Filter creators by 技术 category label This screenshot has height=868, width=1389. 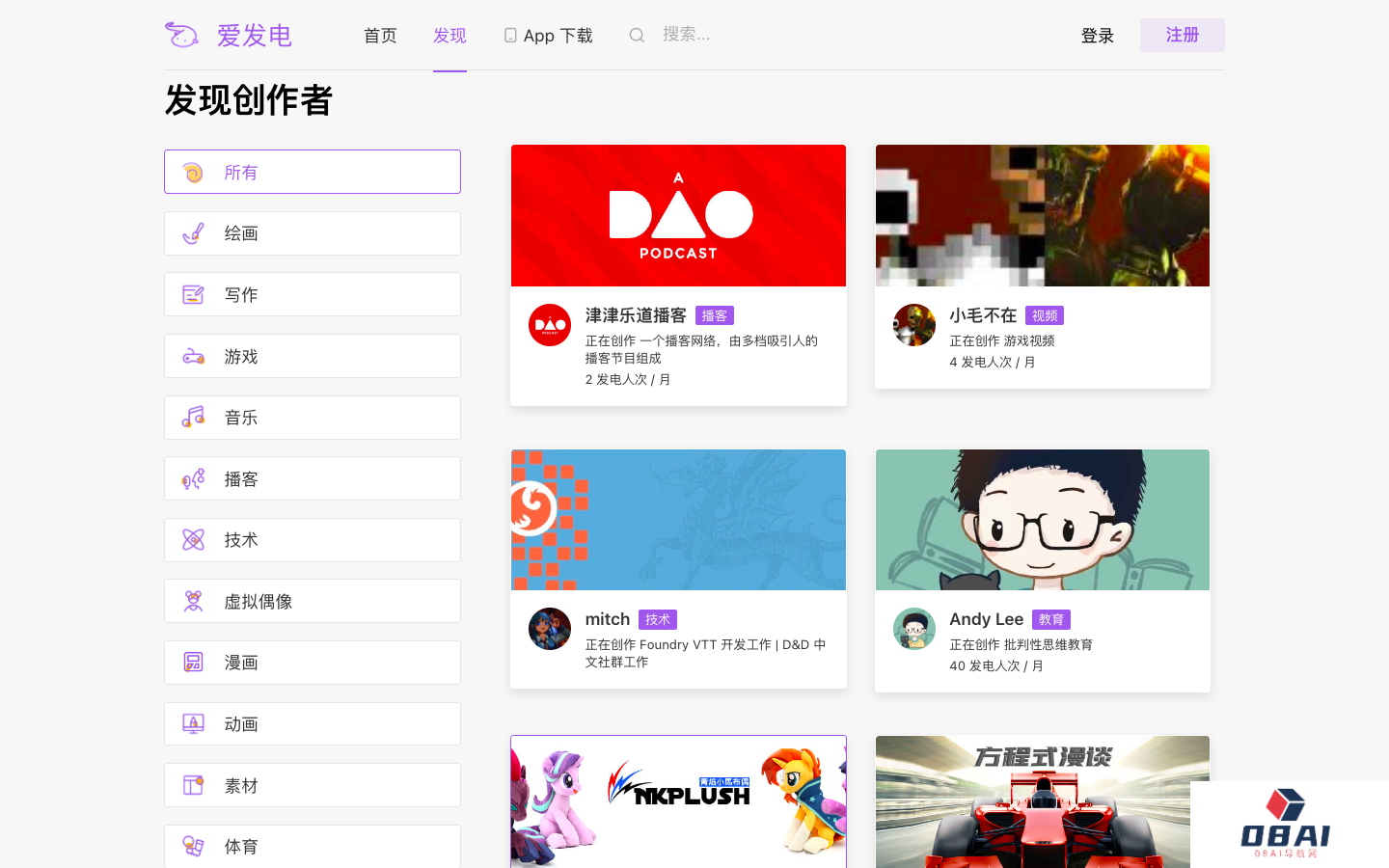[241, 540]
